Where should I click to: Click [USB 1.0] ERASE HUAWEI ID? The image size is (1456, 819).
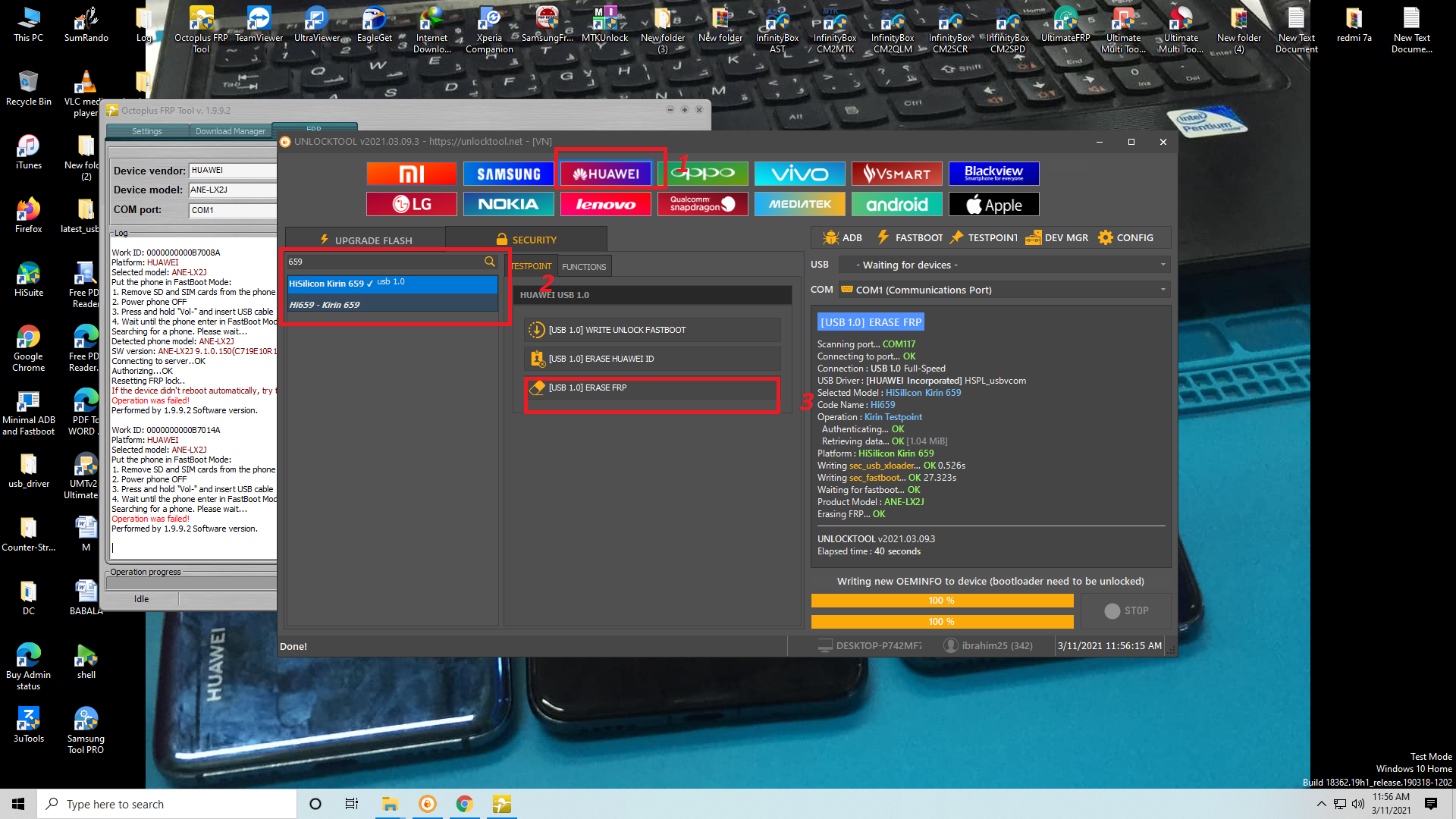[652, 359]
